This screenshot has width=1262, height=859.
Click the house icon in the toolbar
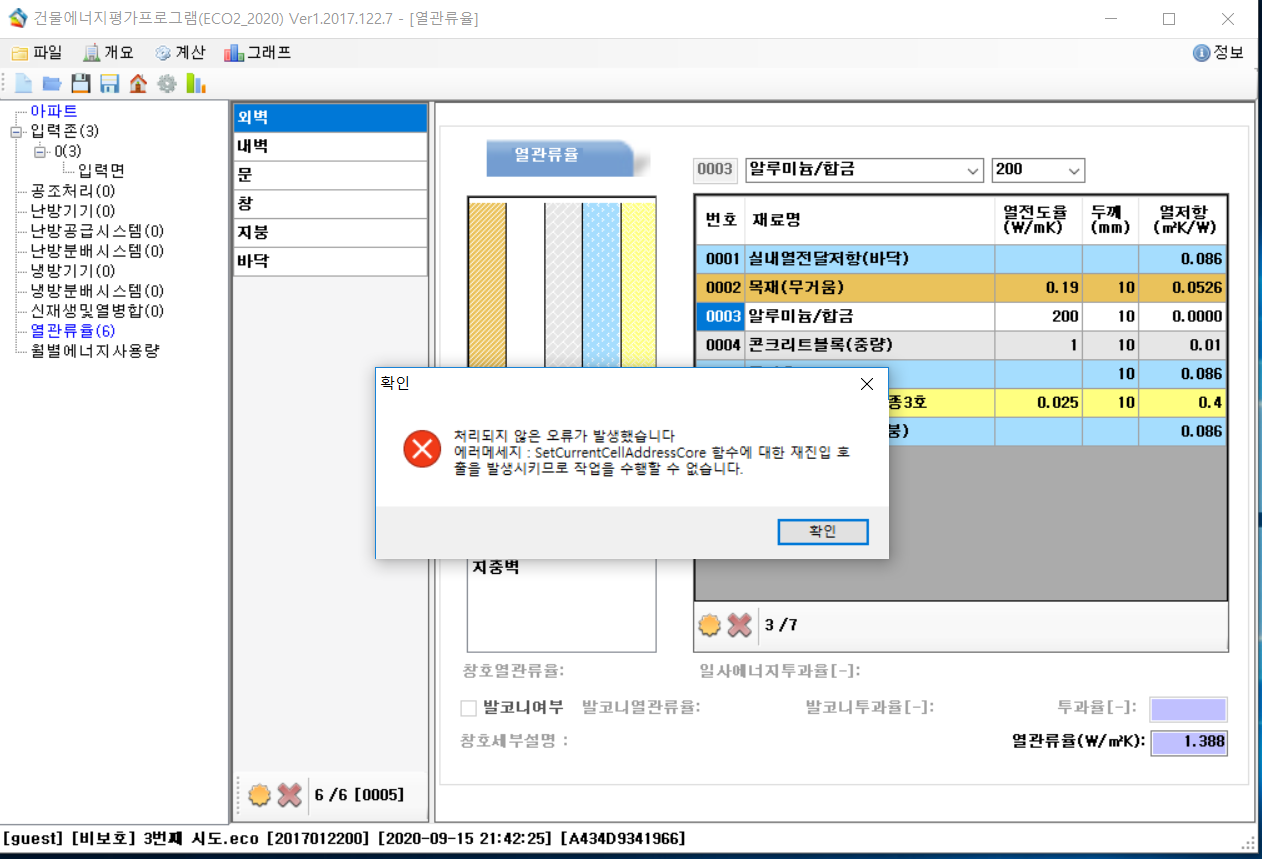point(138,84)
